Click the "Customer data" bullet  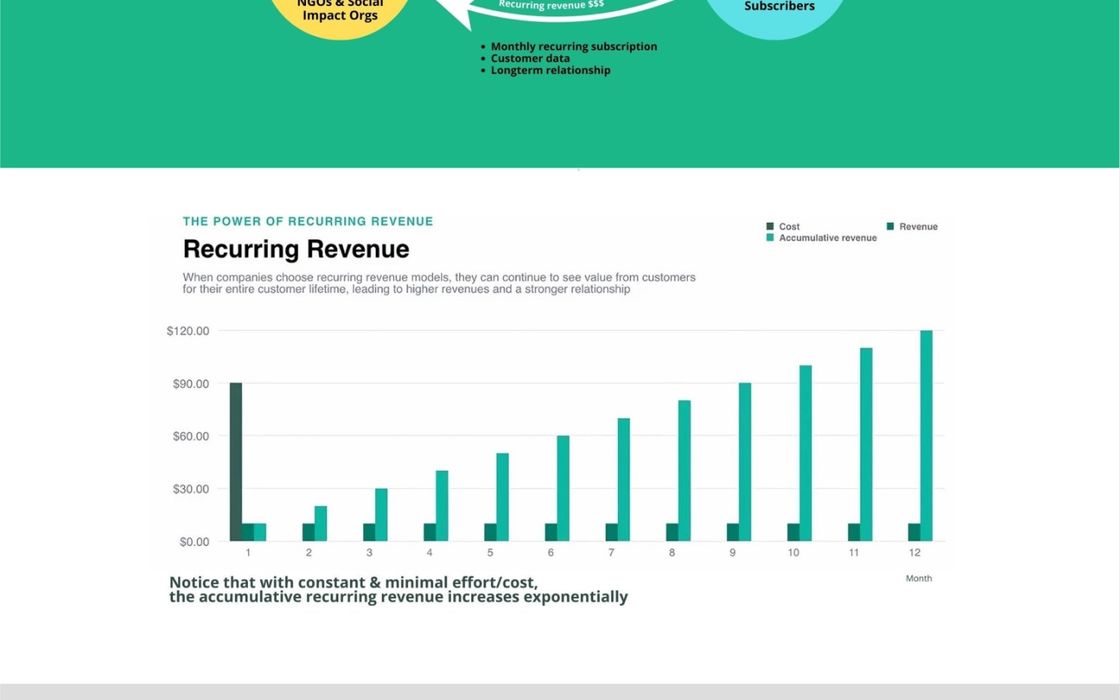530,59
